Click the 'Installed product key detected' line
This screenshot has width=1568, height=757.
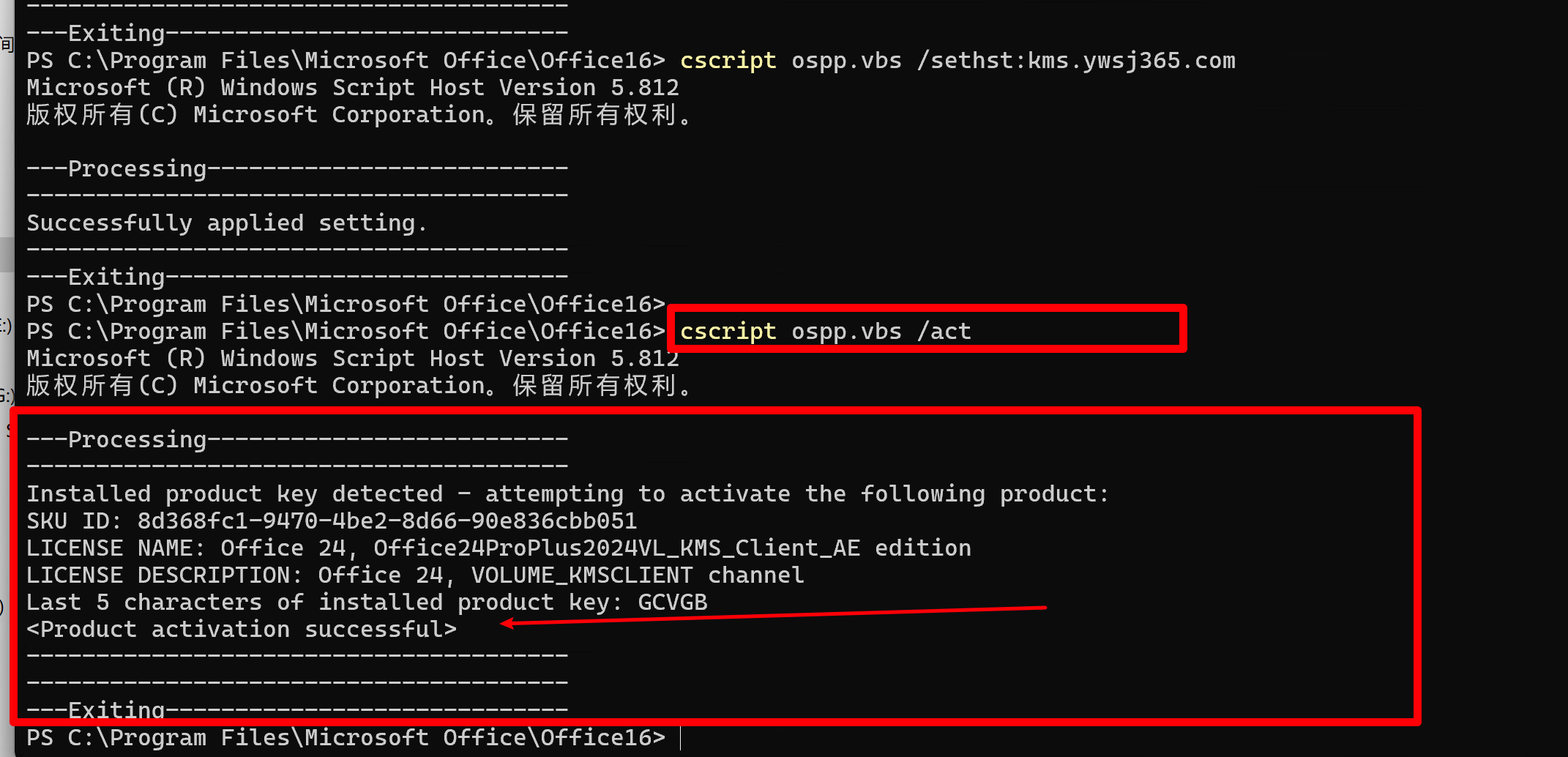click(x=568, y=494)
